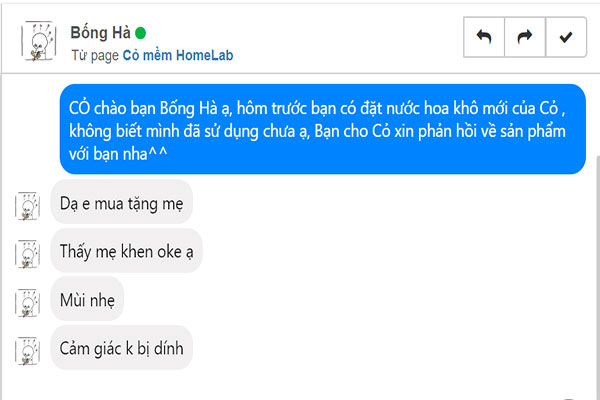Select the blue greeting message bubble

coord(323,129)
